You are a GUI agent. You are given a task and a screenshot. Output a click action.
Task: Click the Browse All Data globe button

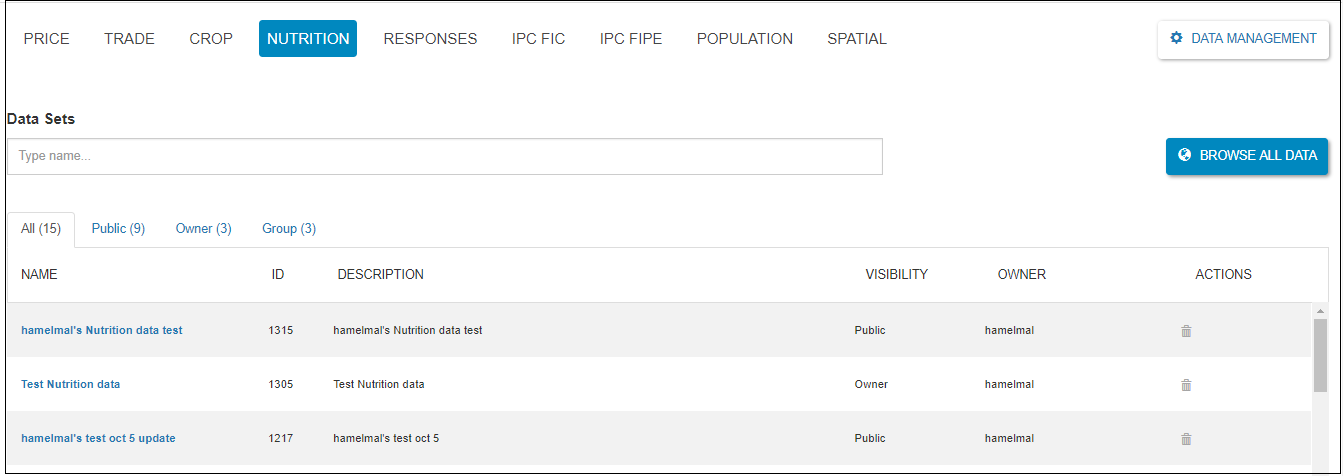[x=1246, y=156]
